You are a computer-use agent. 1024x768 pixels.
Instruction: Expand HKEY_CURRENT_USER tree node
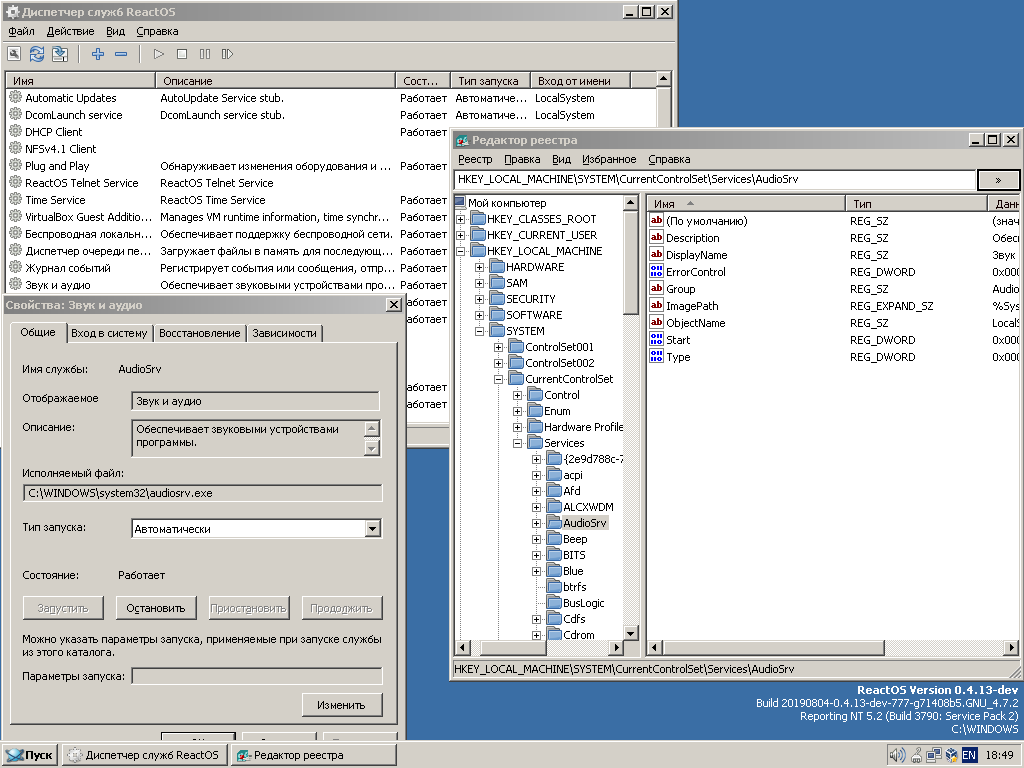tap(460, 235)
